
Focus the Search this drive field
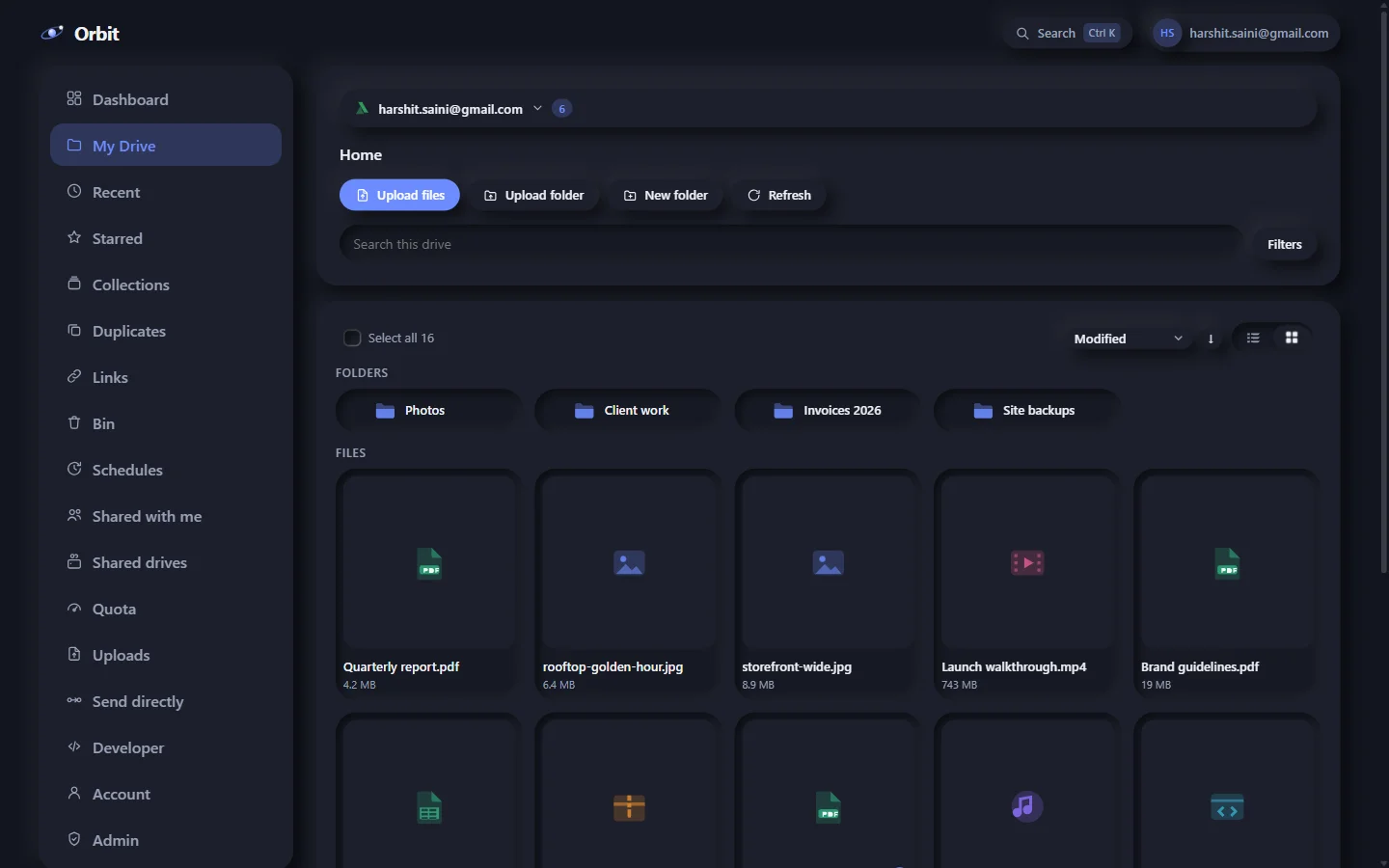(x=791, y=244)
